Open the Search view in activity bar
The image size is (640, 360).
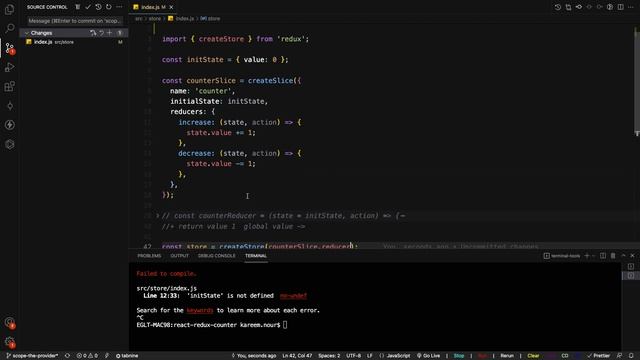click(x=9, y=28)
